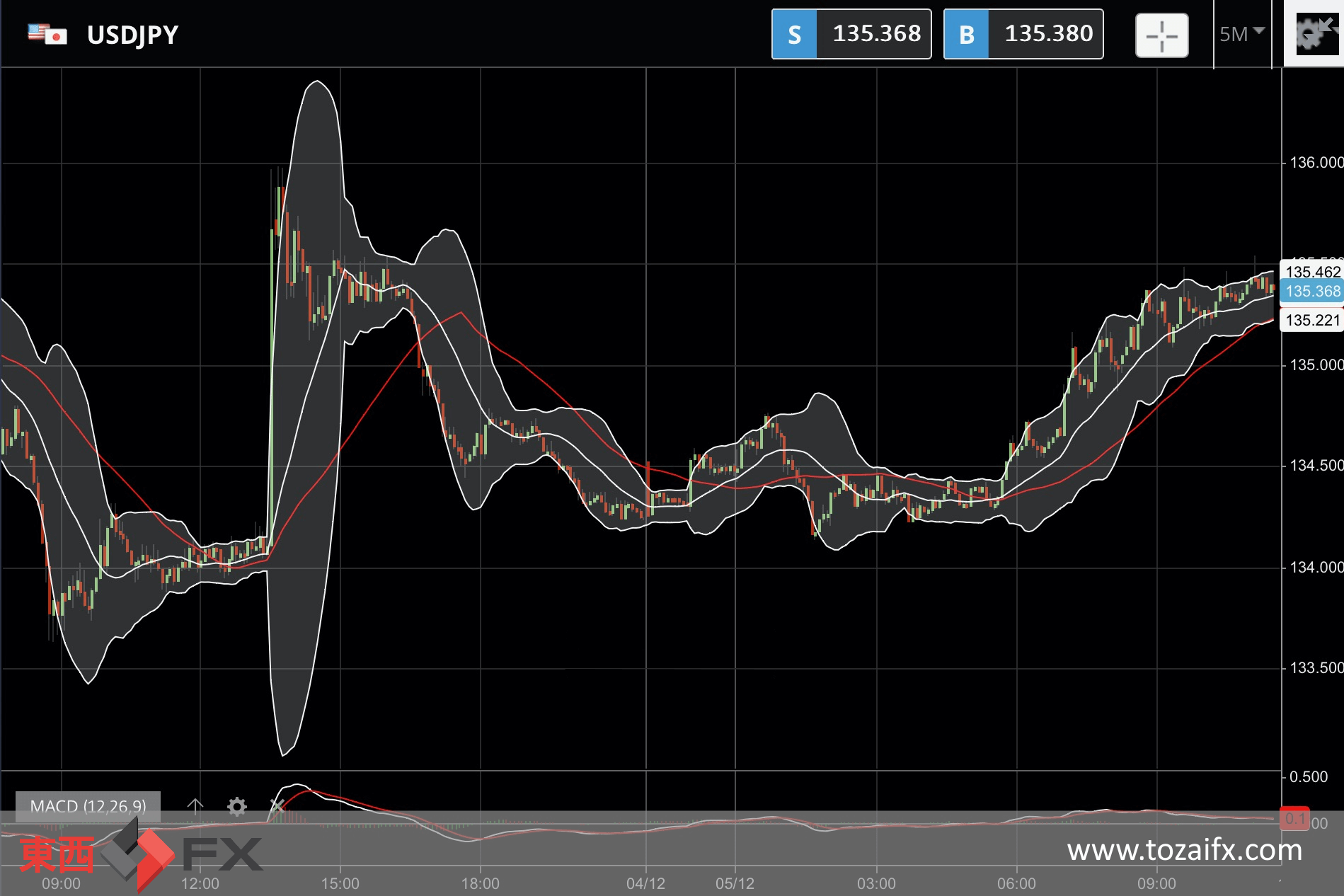Click the 135.462 upper band price tag
The image size is (1344, 896).
click(1312, 272)
